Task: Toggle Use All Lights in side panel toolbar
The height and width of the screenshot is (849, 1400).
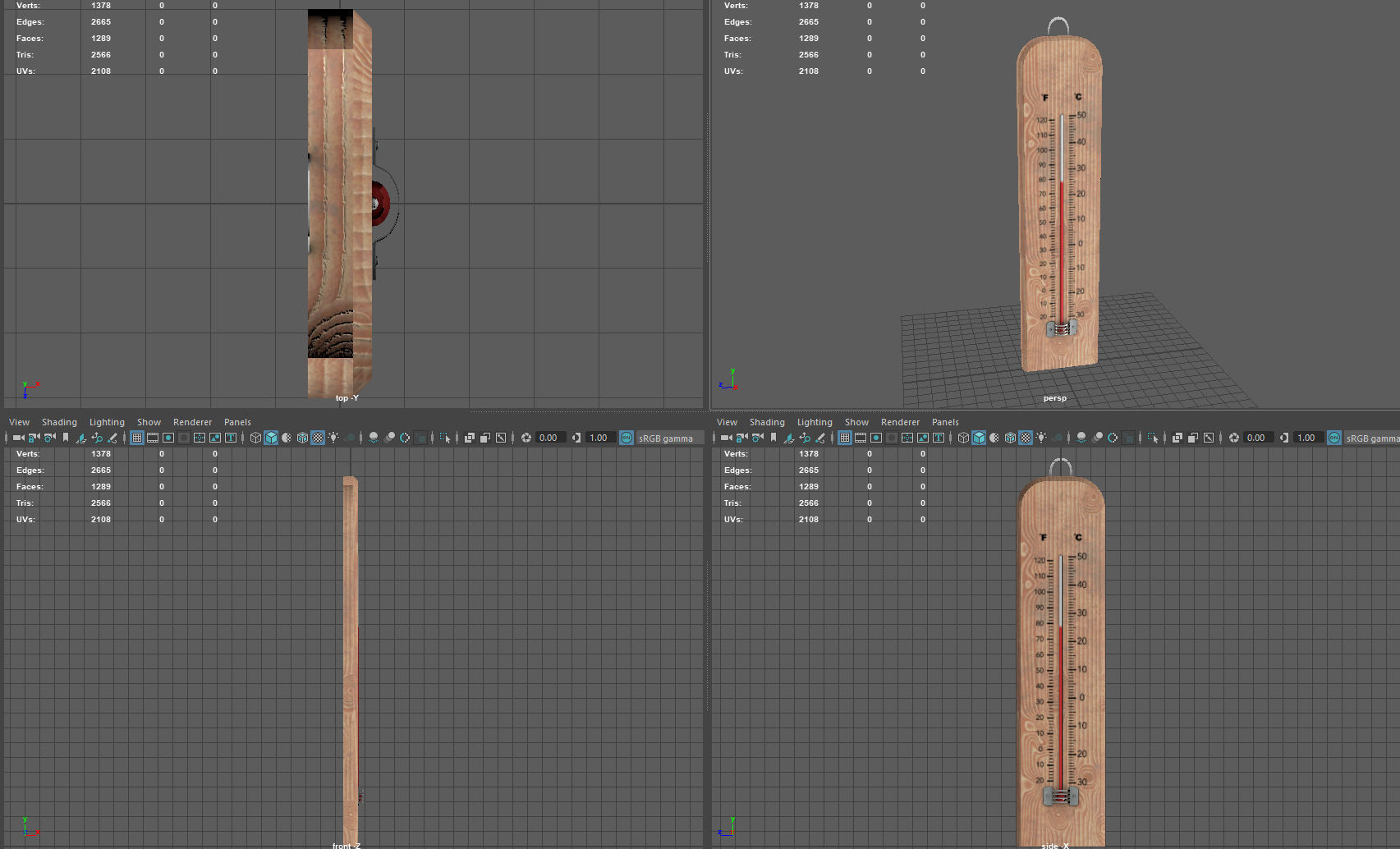Action: (x=1041, y=438)
